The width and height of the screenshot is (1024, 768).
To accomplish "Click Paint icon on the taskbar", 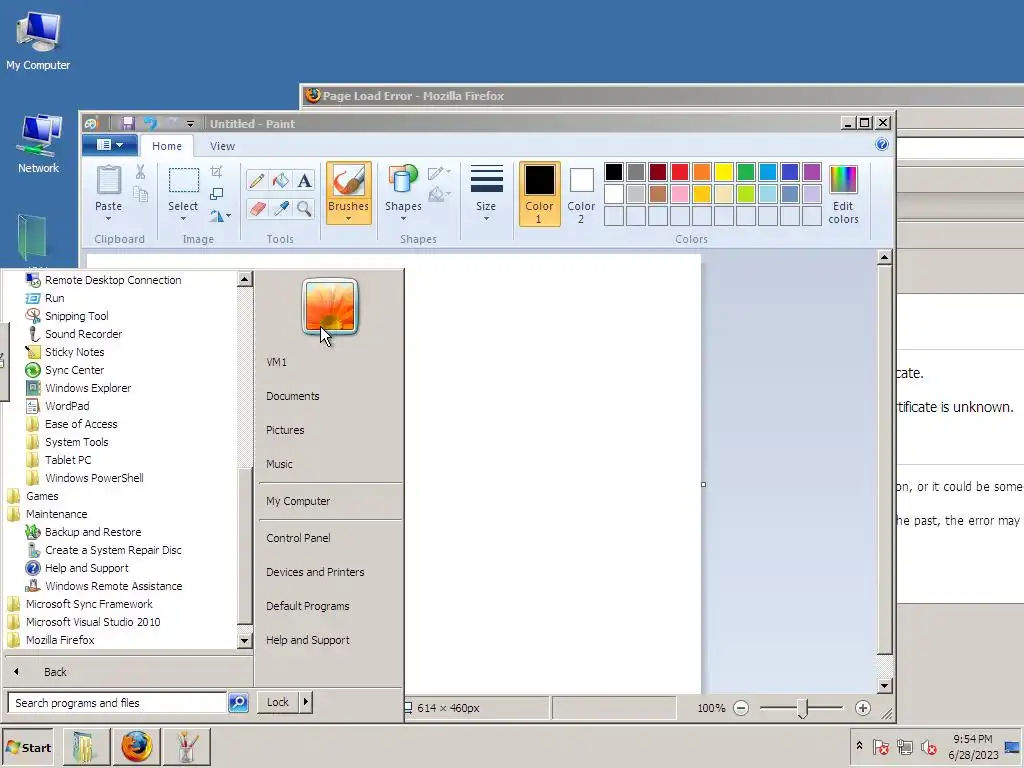I will (x=186, y=746).
